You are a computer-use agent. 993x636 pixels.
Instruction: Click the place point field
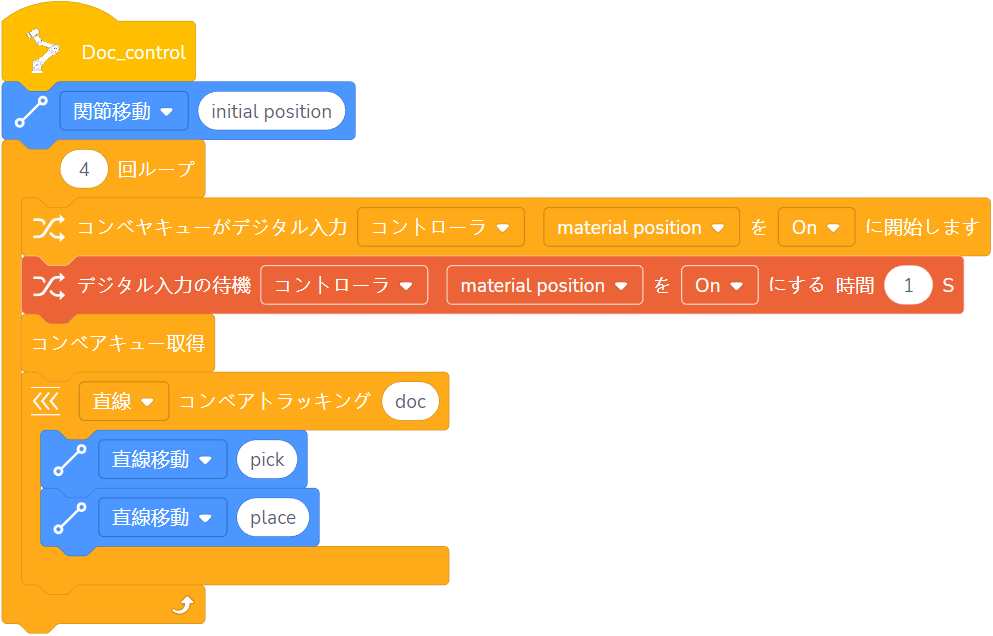pyautogui.click(x=273, y=518)
